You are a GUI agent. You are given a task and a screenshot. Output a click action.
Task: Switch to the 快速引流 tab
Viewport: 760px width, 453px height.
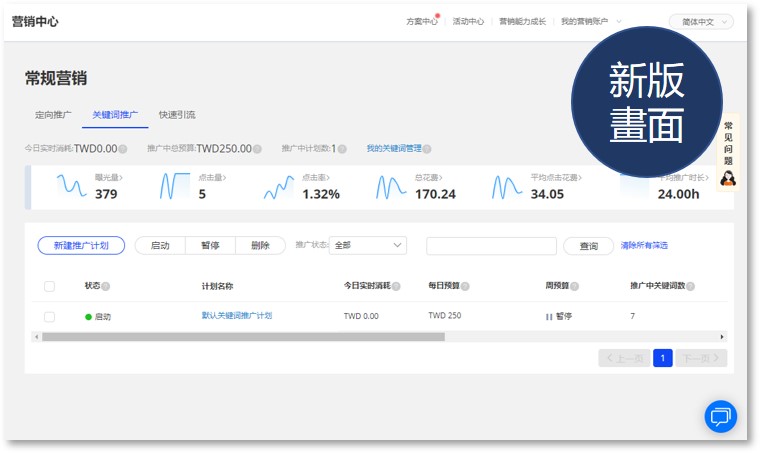[177, 115]
